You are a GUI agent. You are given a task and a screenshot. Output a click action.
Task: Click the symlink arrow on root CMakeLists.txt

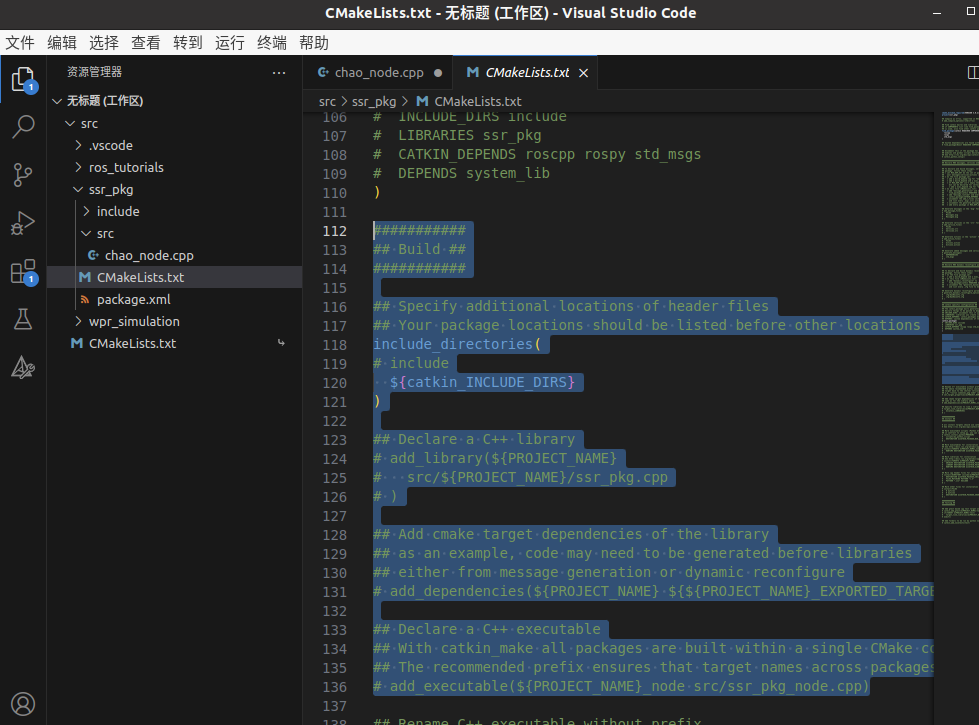point(281,342)
